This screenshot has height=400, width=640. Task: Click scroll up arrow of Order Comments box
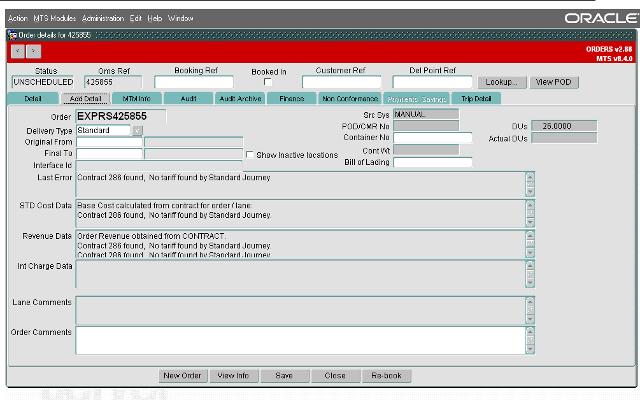click(530, 331)
